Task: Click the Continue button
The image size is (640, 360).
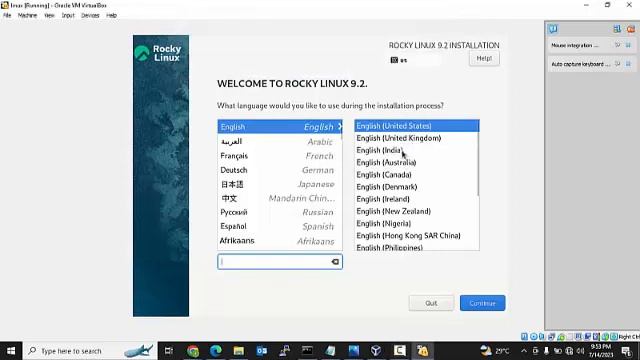Action: (x=482, y=303)
